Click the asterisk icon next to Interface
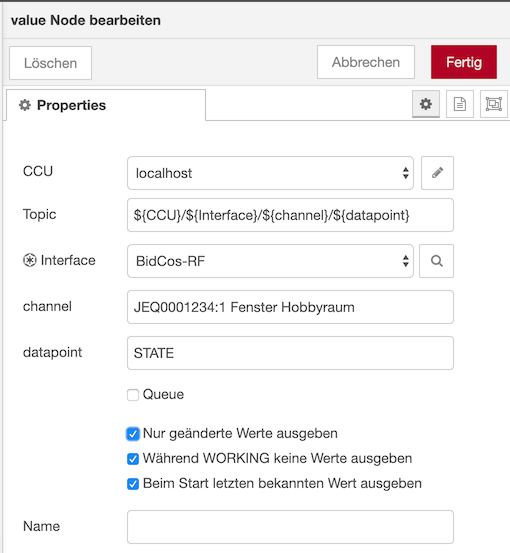Image resolution: width=510 pixels, height=553 pixels. 30,260
